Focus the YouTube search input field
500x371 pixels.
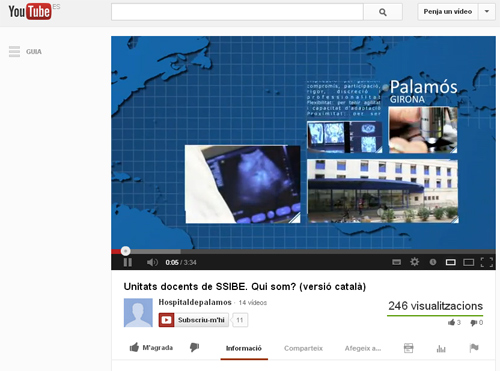coord(237,12)
